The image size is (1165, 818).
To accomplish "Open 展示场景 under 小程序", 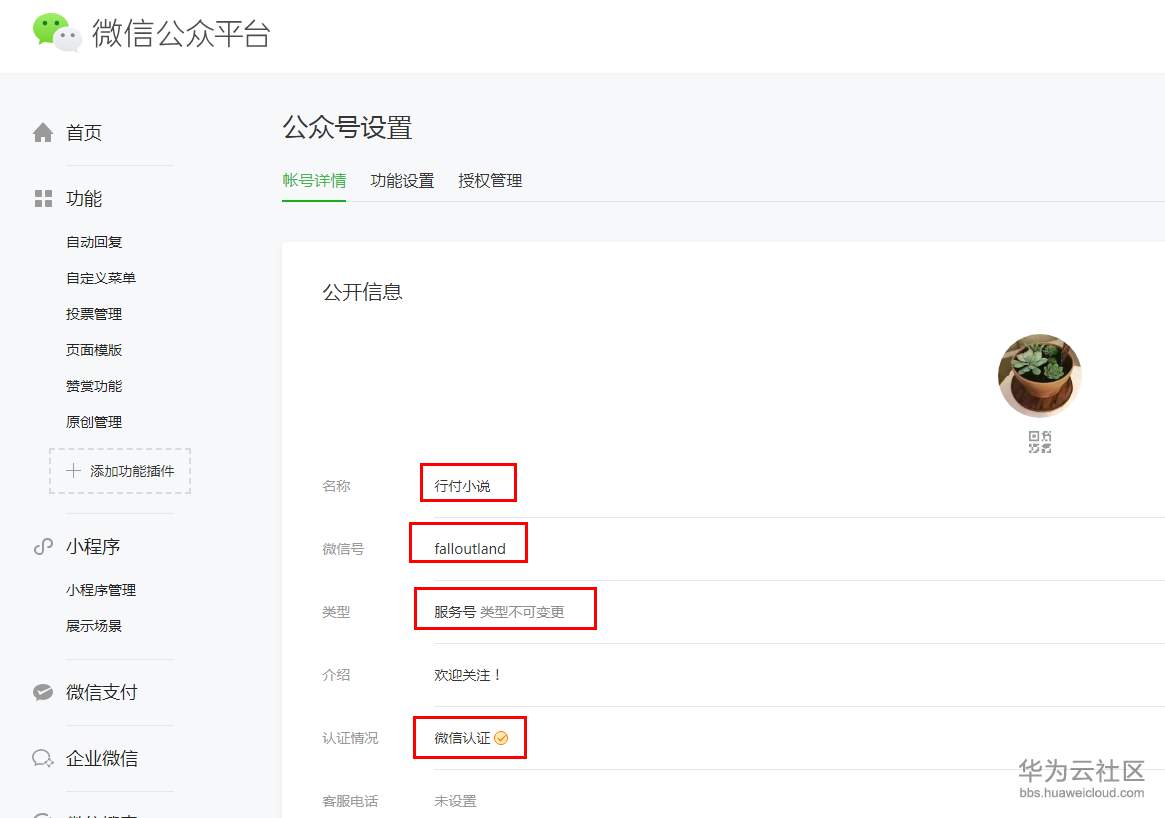I will coord(94,626).
